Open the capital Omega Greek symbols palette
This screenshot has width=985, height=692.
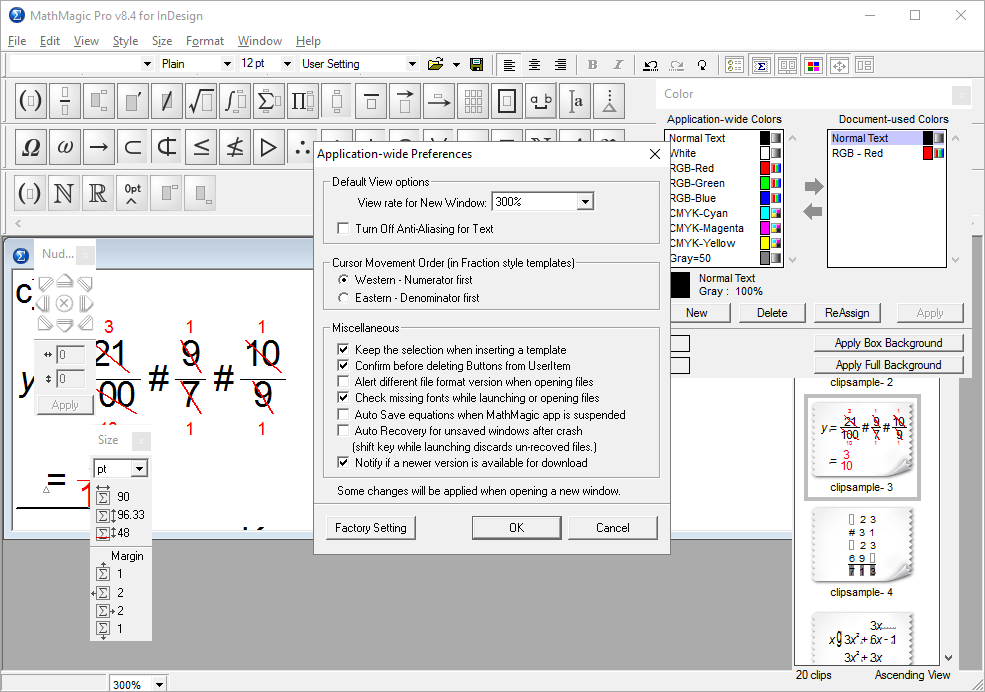pyautogui.click(x=30, y=147)
